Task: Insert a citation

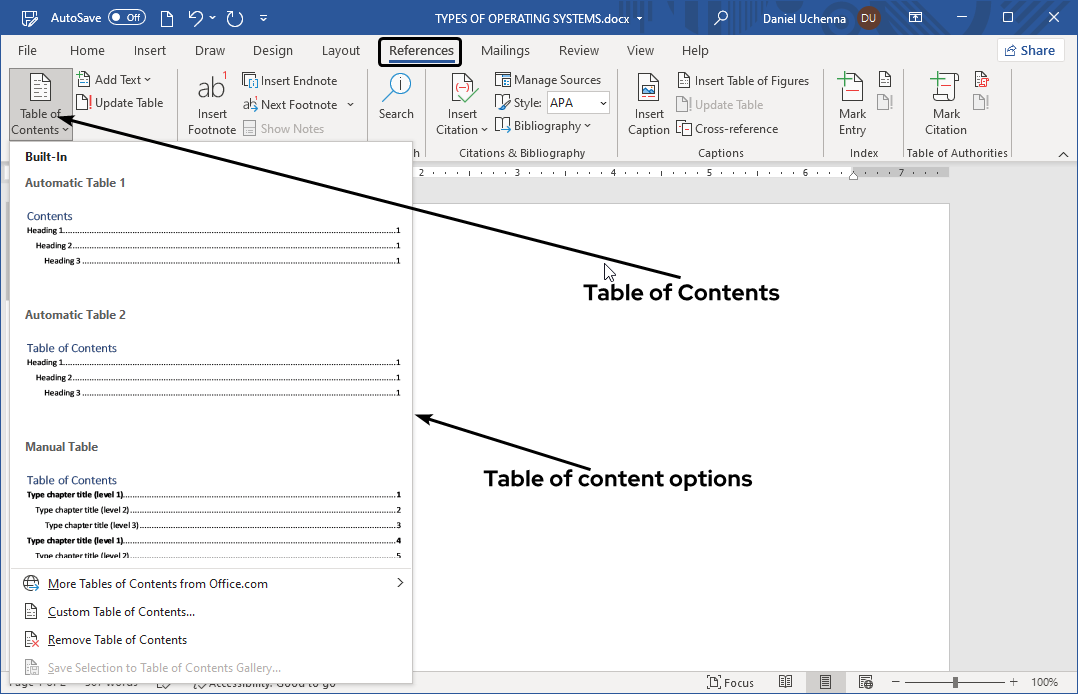Action: 461,103
